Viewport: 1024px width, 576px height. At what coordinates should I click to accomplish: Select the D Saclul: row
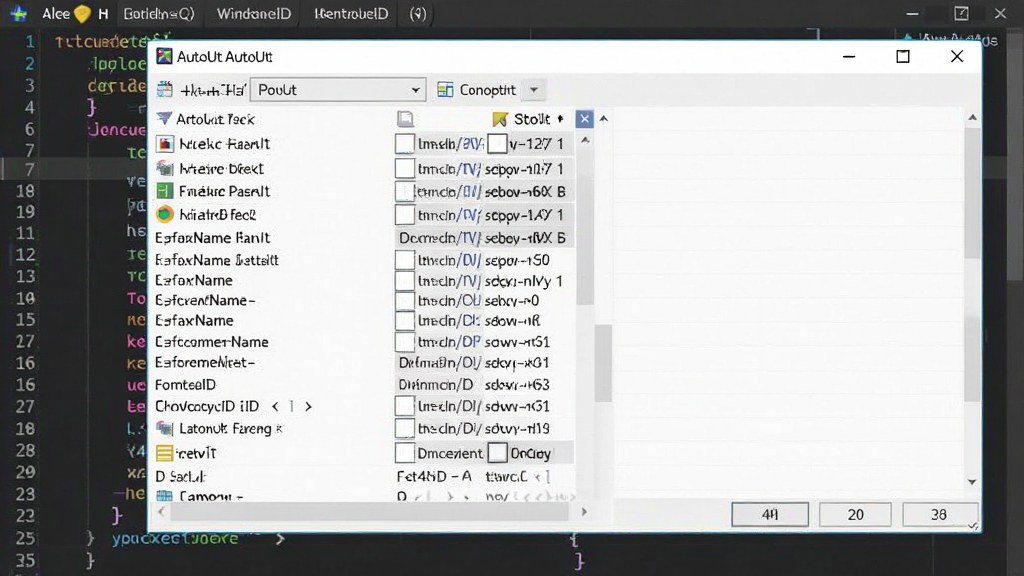pyautogui.click(x=364, y=476)
